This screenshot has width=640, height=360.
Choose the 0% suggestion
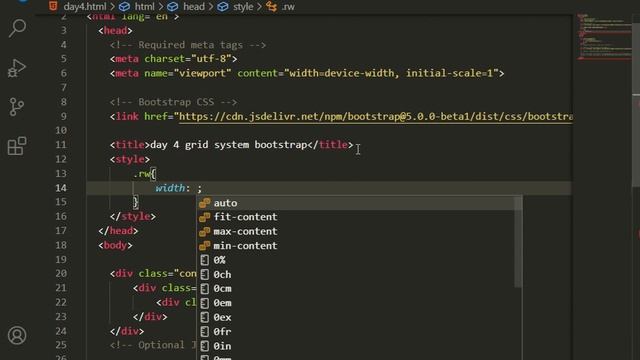[x=359, y=260]
